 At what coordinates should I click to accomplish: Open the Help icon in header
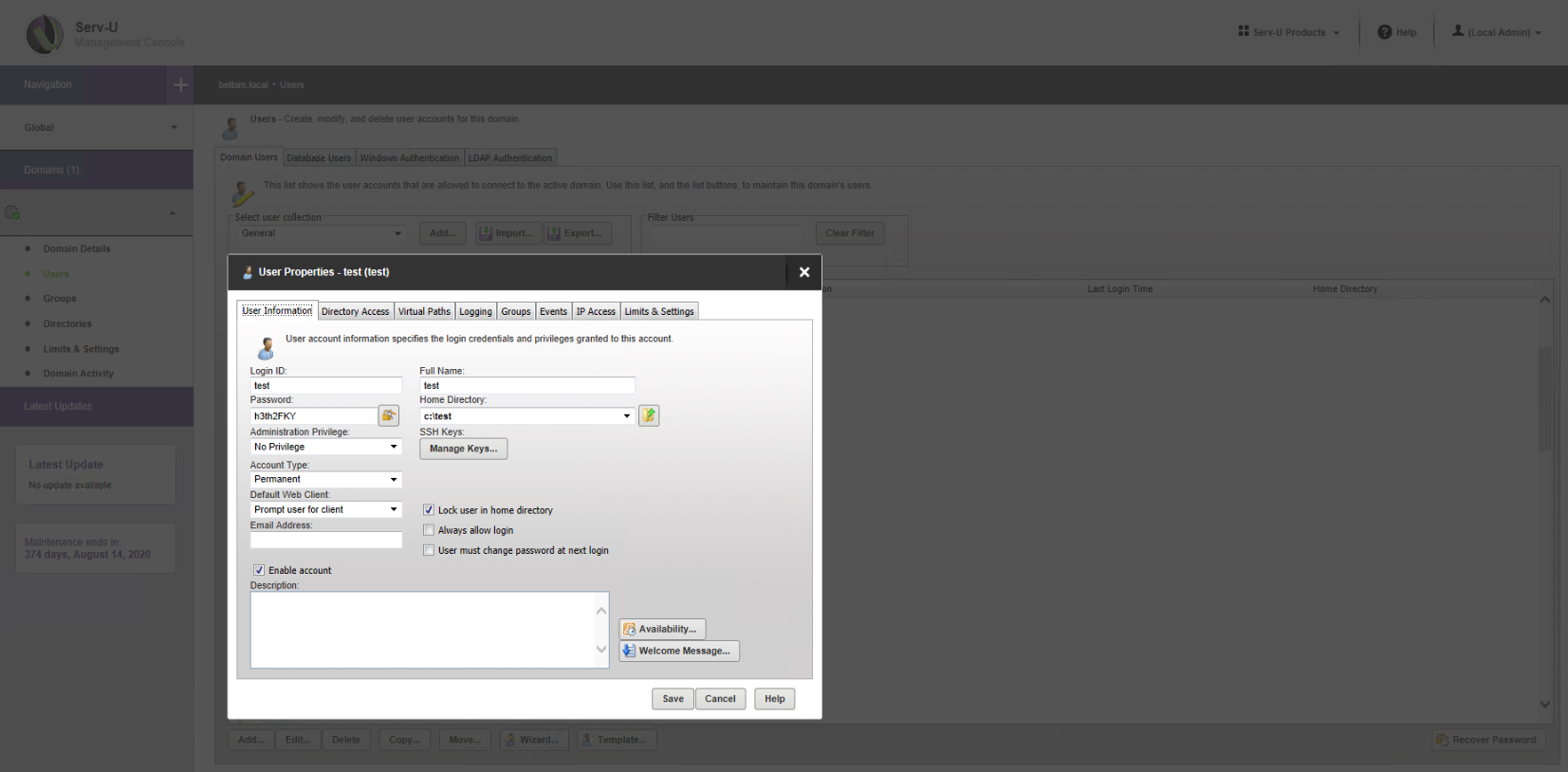click(1385, 32)
